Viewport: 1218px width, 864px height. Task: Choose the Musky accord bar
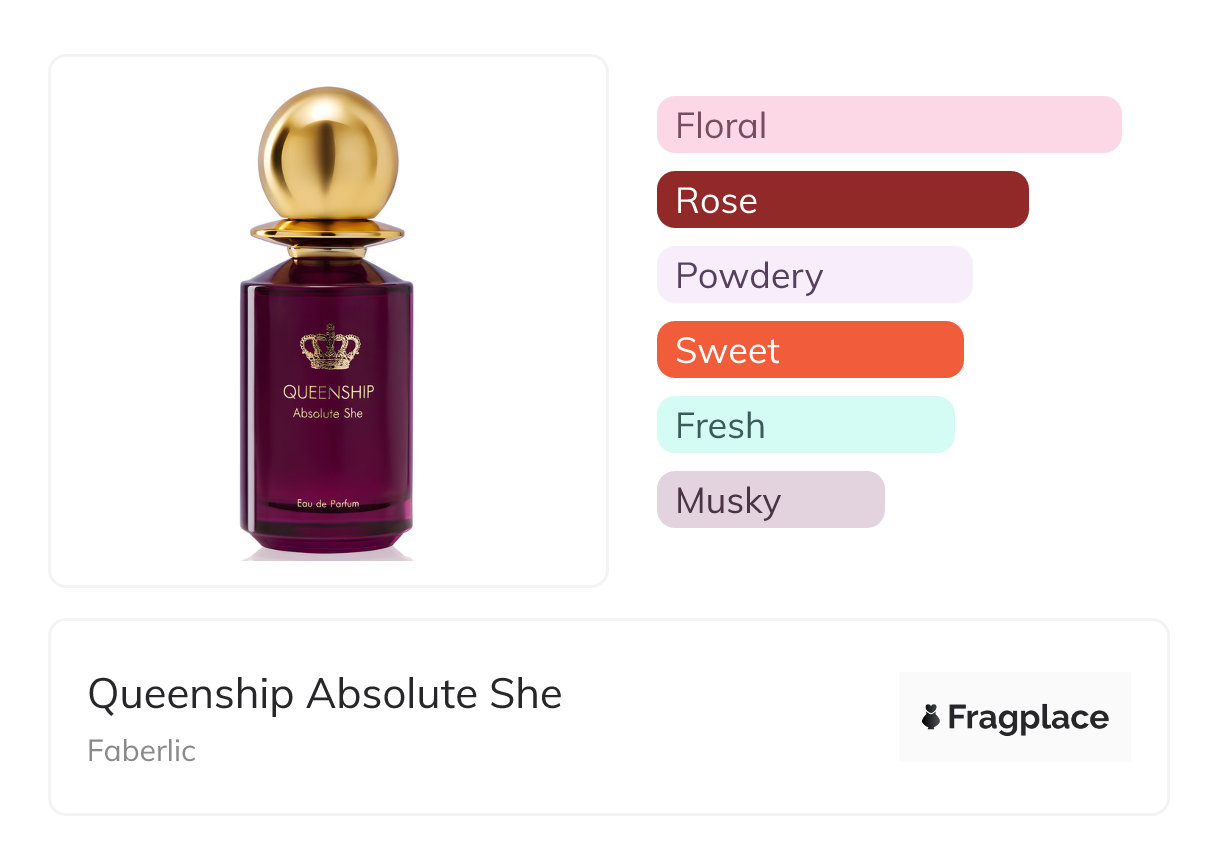[770, 500]
